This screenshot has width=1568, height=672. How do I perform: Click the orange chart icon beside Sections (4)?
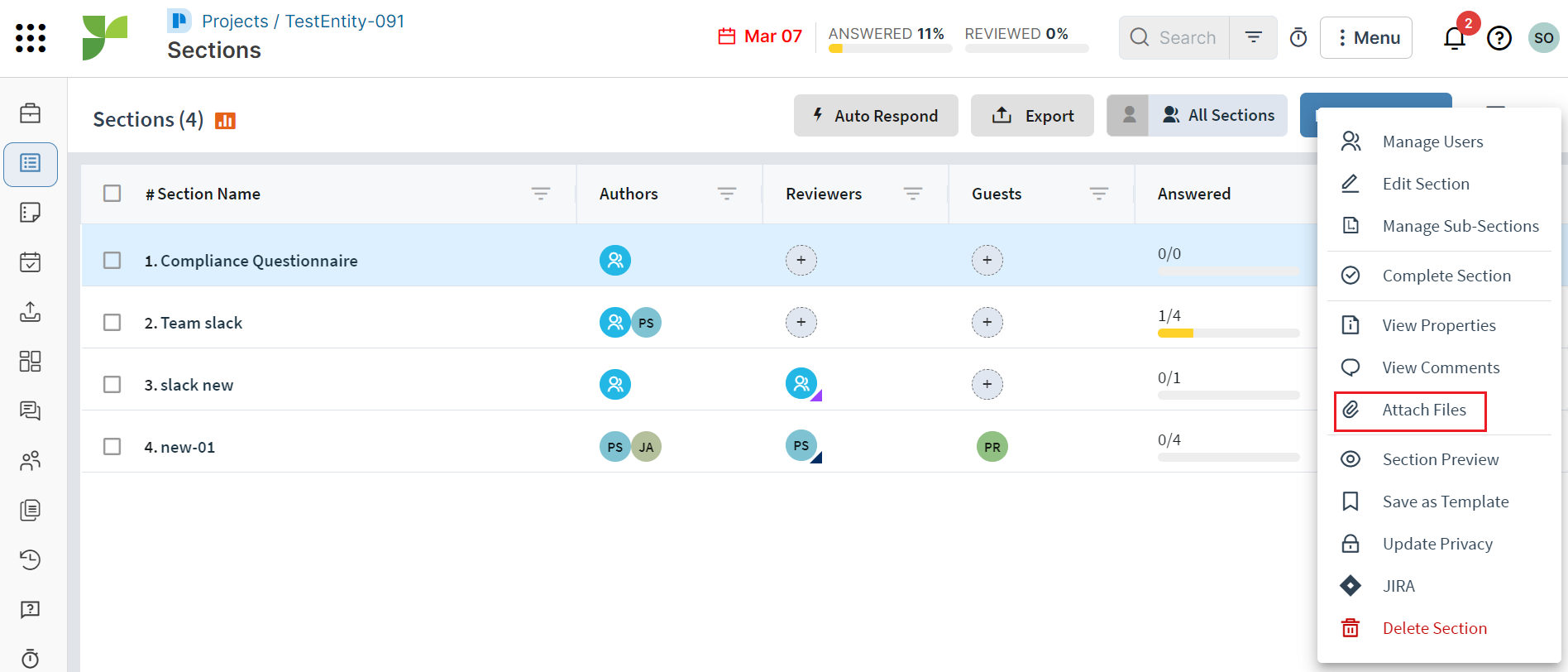[225, 121]
